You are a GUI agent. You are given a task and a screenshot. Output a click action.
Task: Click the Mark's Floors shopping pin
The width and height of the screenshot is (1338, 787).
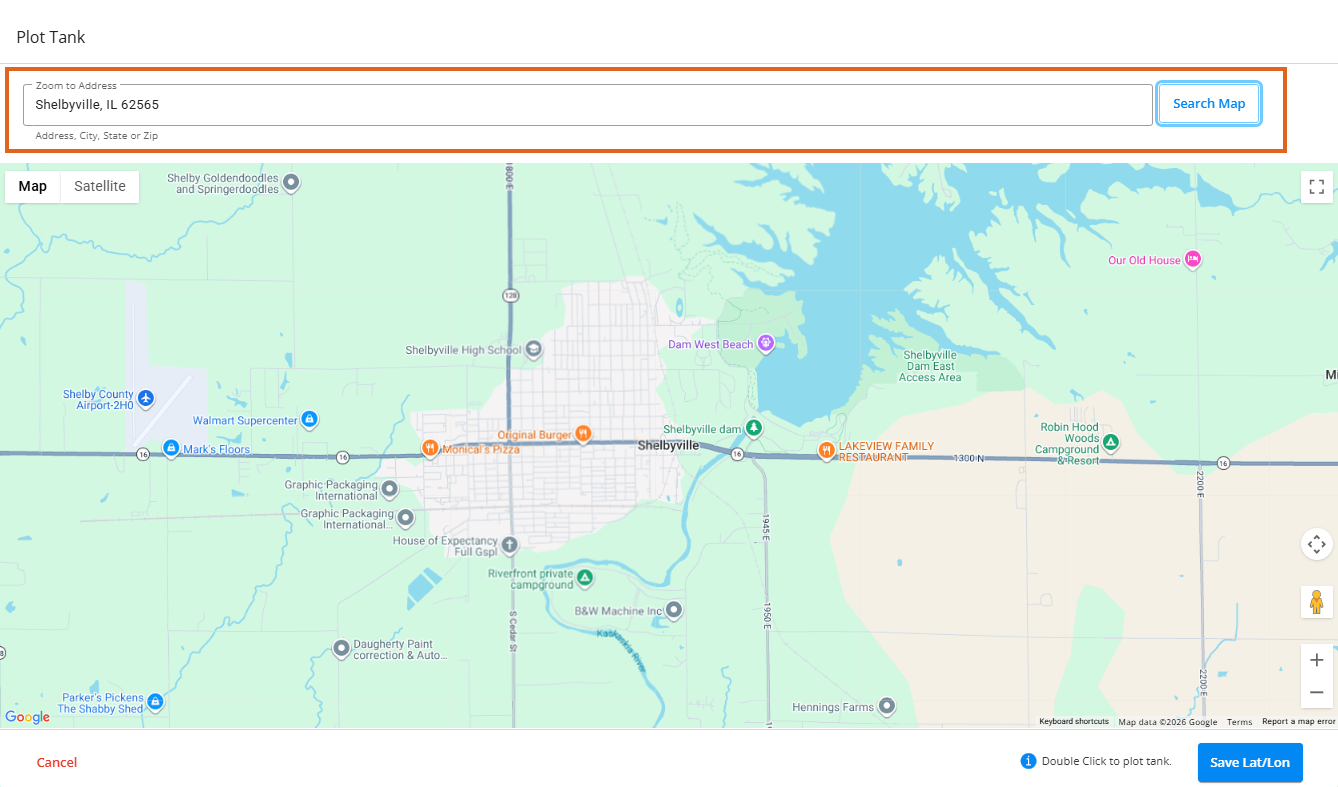(171, 448)
